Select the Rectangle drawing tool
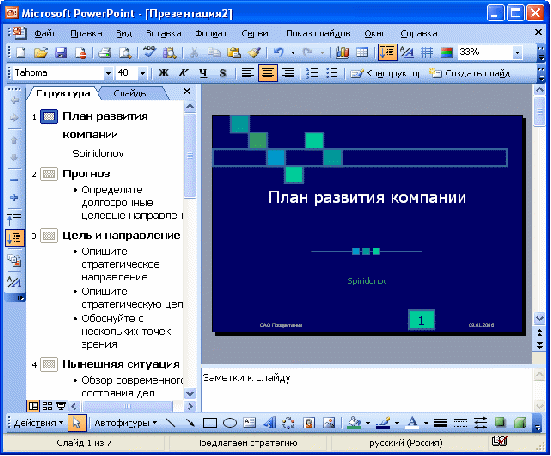 [x=210, y=423]
